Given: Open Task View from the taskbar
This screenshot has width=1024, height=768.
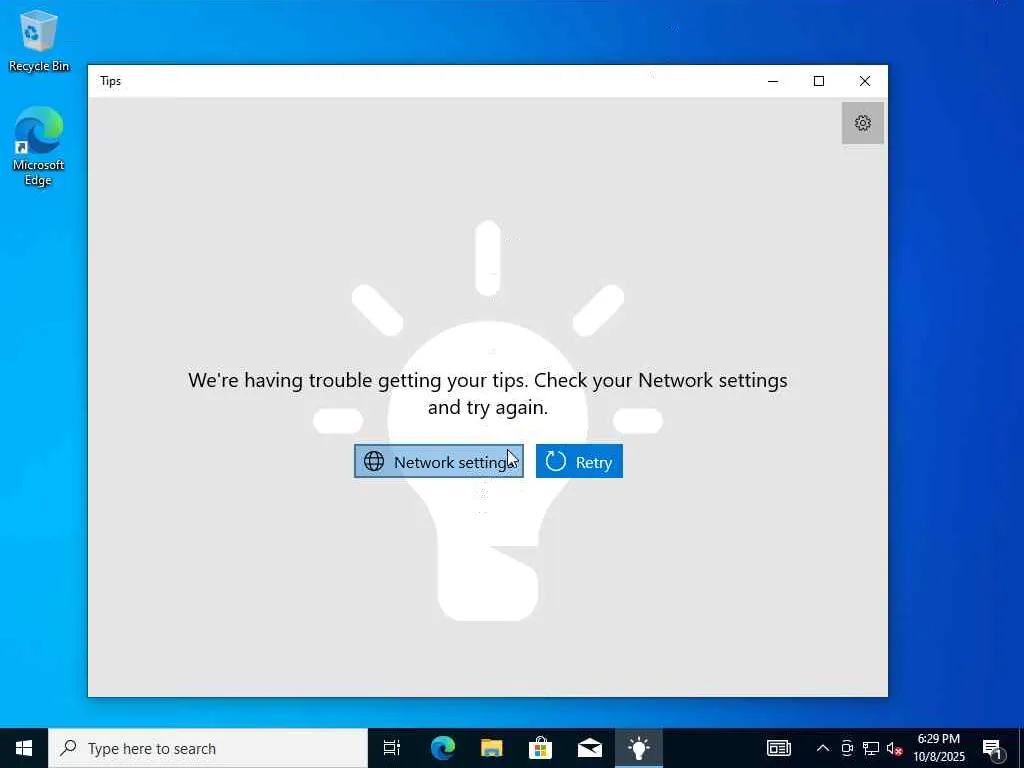Looking at the screenshot, I should (x=391, y=748).
